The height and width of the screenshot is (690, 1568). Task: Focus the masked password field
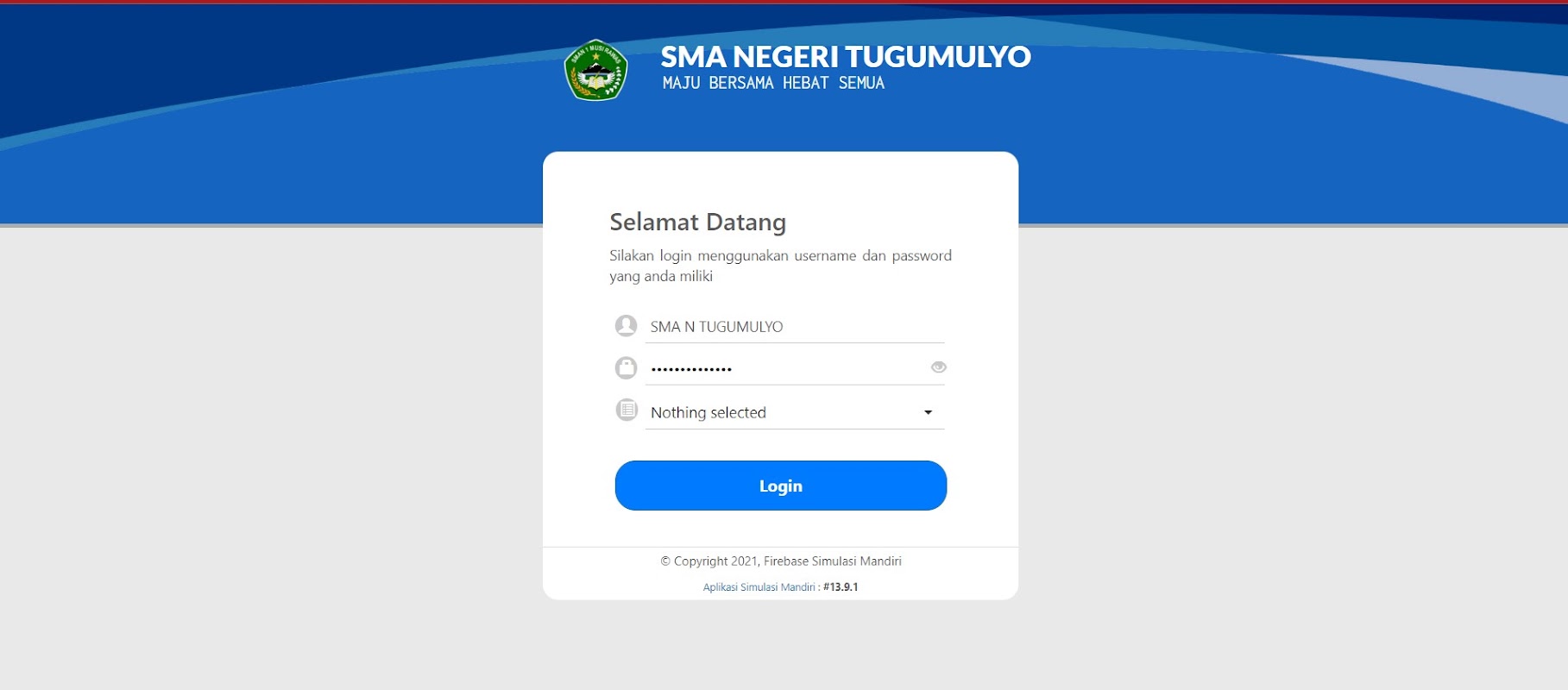(x=785, y=368)
